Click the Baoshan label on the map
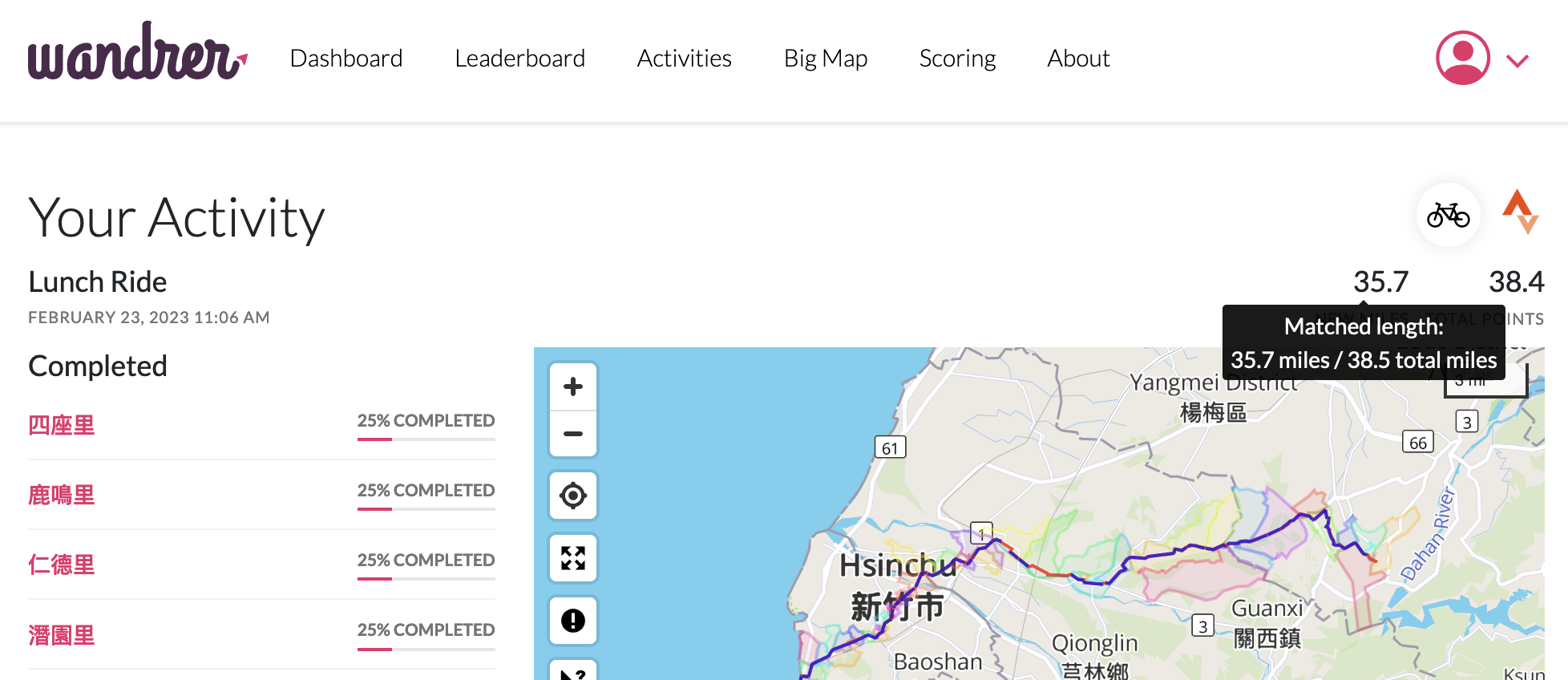 click(x=938, y=662)
